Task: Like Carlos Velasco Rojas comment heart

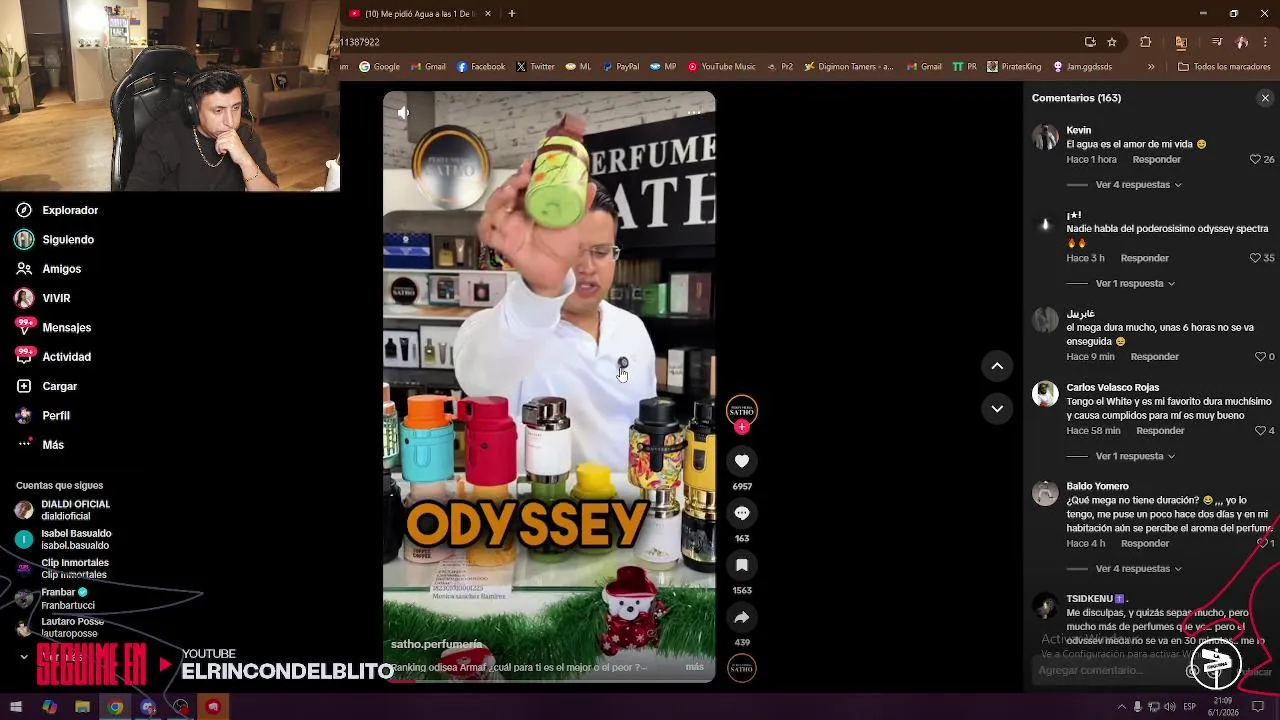Action: tap(1260, 431)
